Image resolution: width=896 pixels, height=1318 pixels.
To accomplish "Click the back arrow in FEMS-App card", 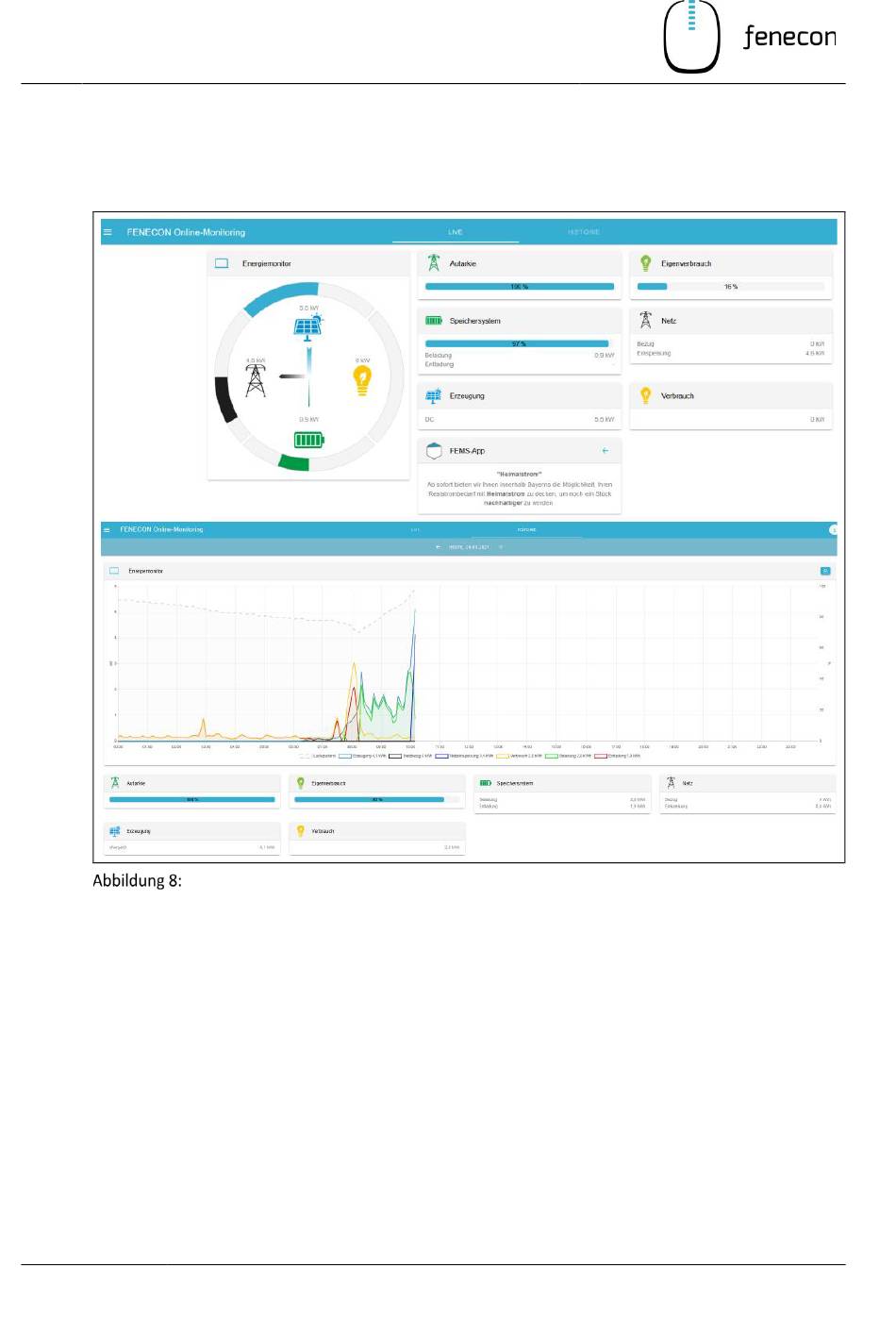I will (x=606, y=451).
